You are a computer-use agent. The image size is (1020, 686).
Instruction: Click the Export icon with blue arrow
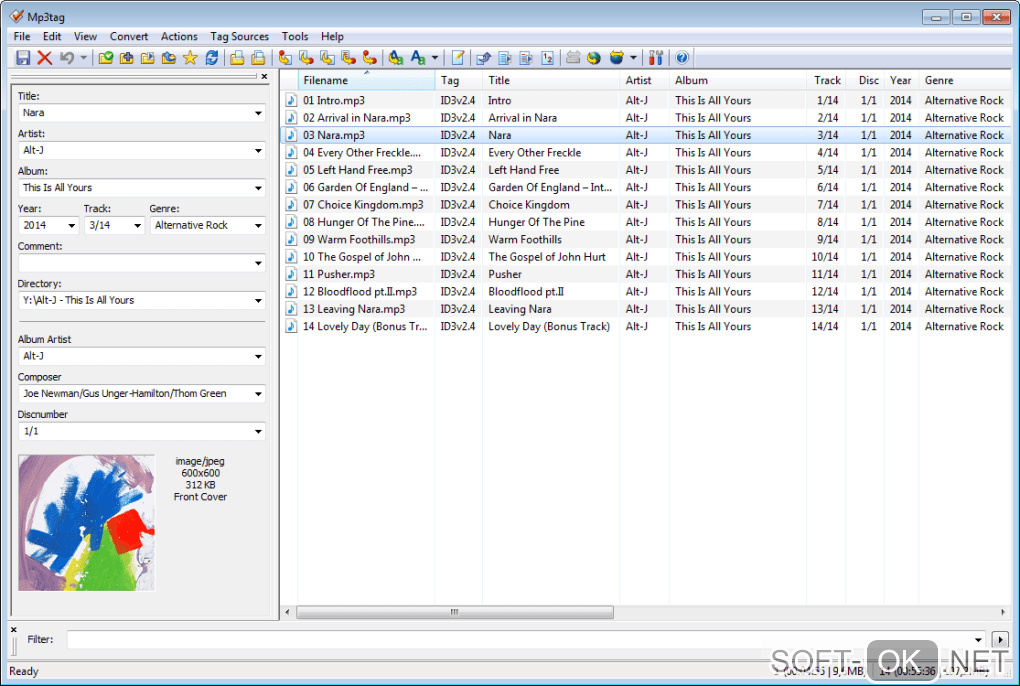tap(483, 58)
